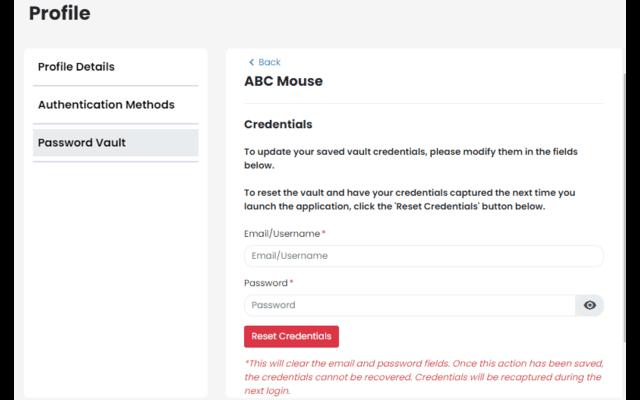
Task: Show password using the eye icon
Action: click(x=590, y=305)
